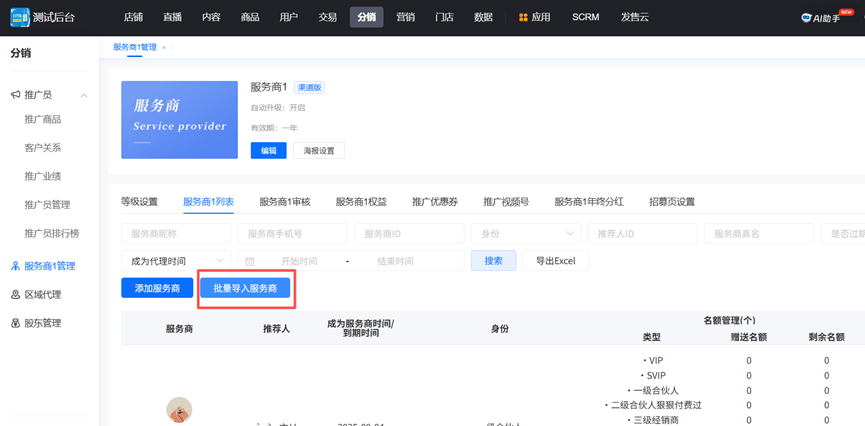
Task: Click the 搜索 button
Action: pos(493,261)
